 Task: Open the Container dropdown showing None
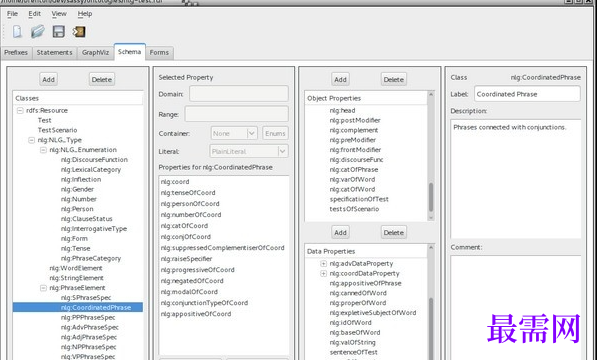[234, 133]
